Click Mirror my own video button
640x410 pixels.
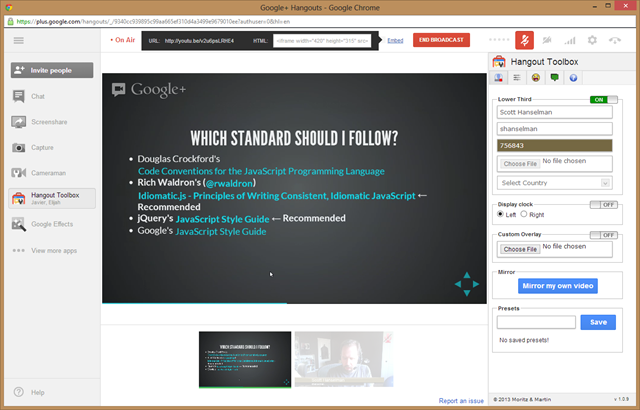[x=558, y=286]
